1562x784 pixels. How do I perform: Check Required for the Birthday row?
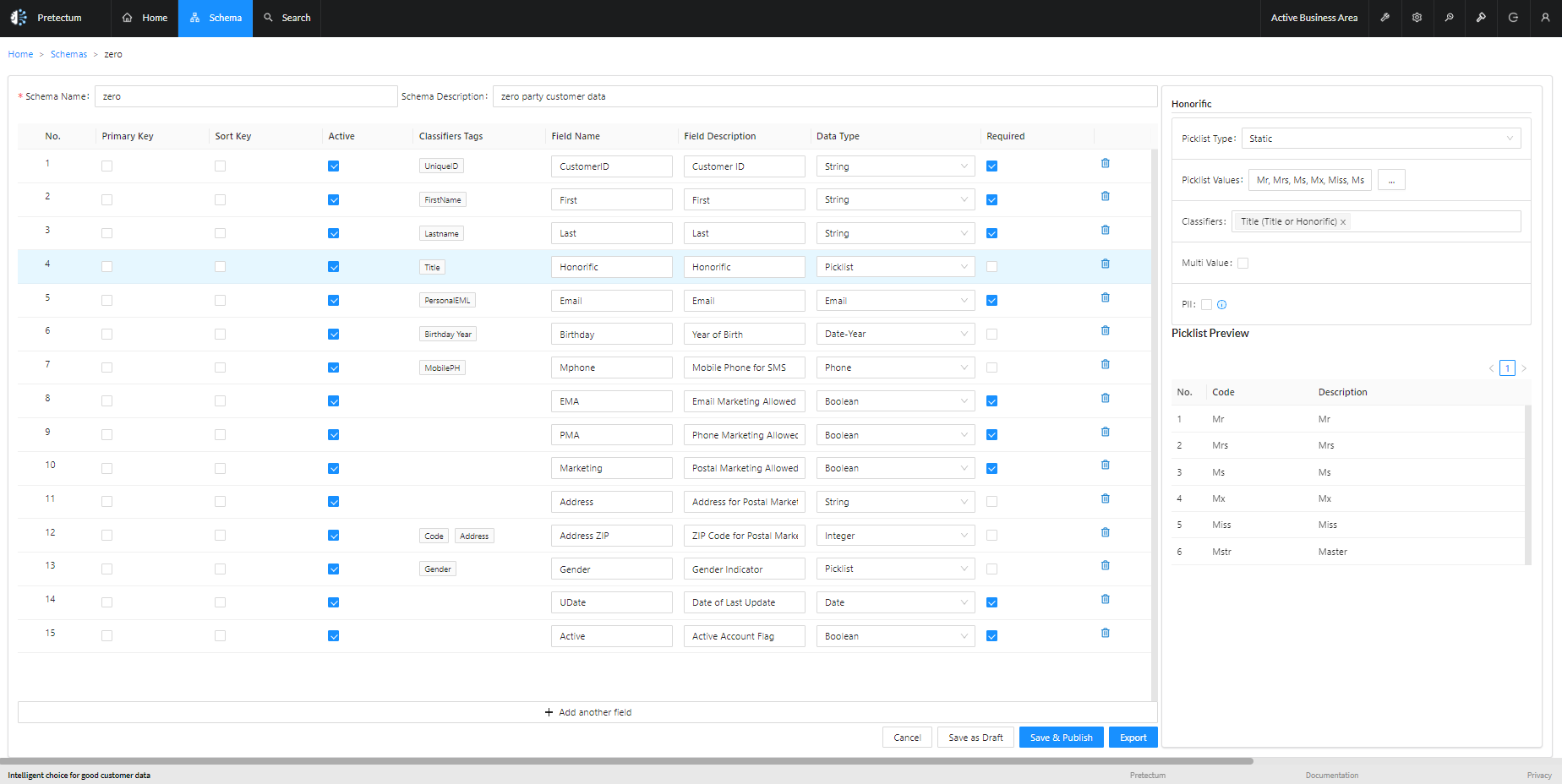(x=991, y=335)
